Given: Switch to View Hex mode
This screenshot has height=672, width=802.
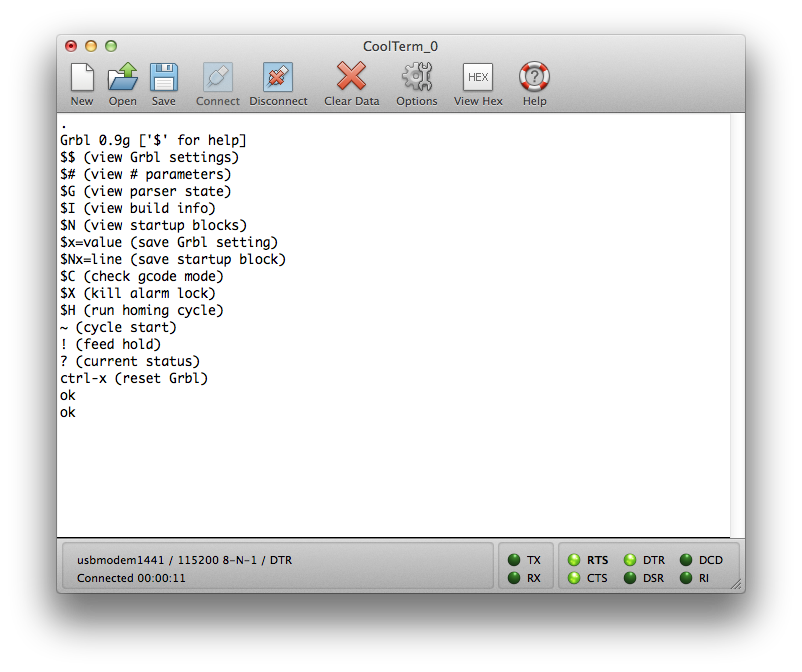Looking at the screenshot, I should click(478, 78).
